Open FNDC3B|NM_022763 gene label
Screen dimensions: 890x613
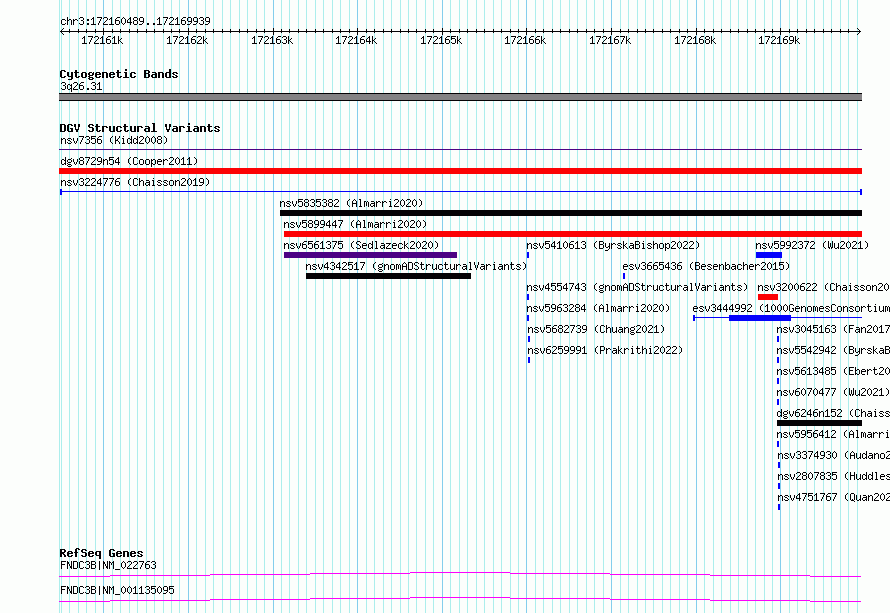pyautogui.click(x=108, y=565)
